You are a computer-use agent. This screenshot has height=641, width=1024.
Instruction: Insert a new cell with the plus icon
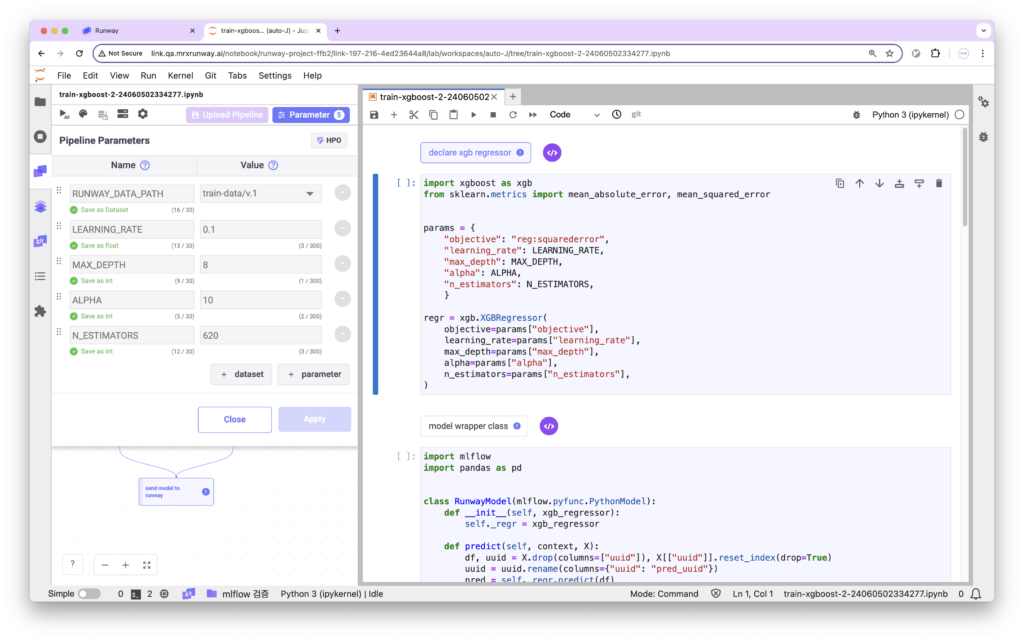394,115
